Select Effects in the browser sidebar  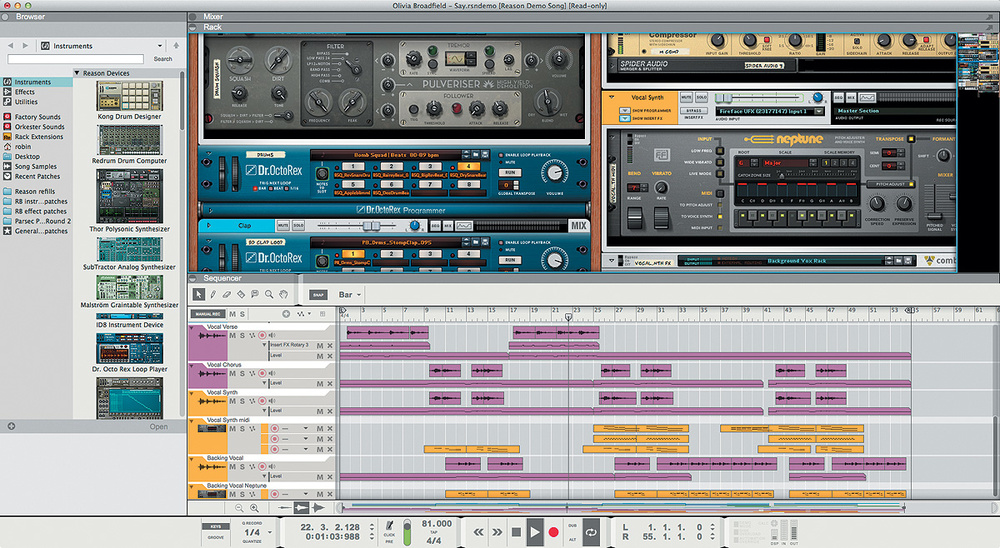(x=25, y=92)
